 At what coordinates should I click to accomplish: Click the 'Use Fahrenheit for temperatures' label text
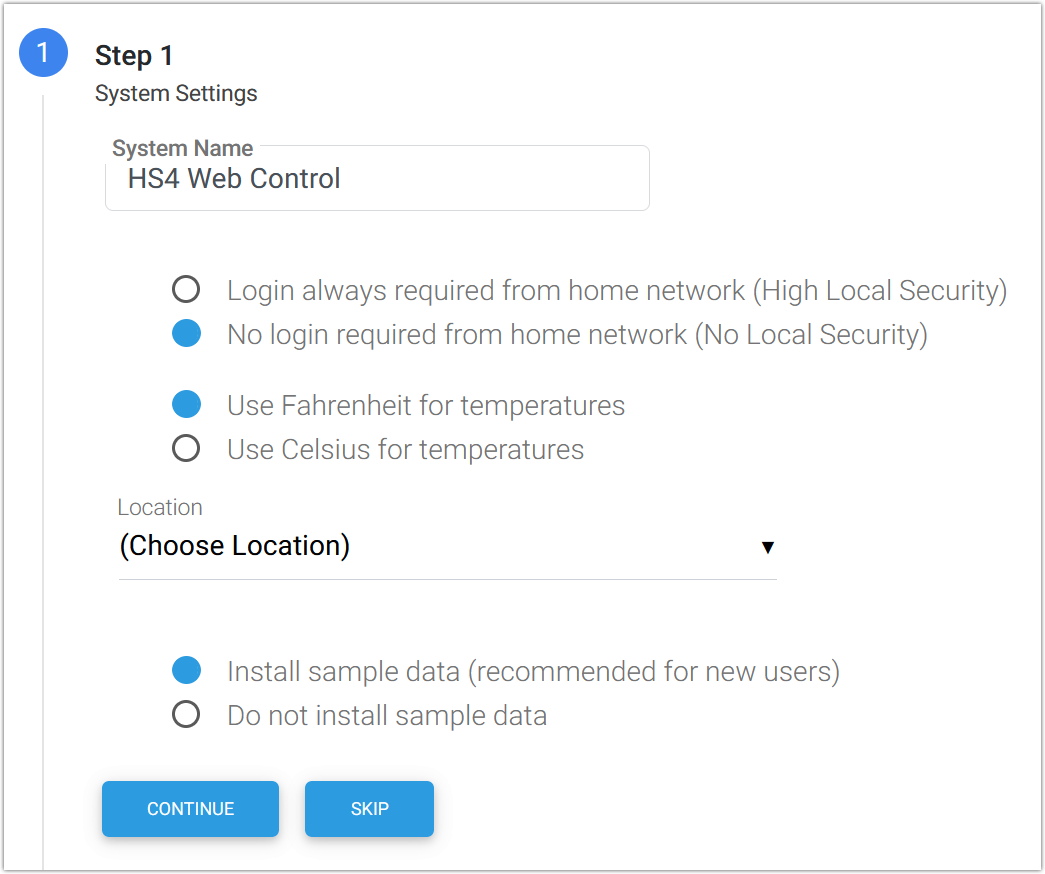click(425, 405)
